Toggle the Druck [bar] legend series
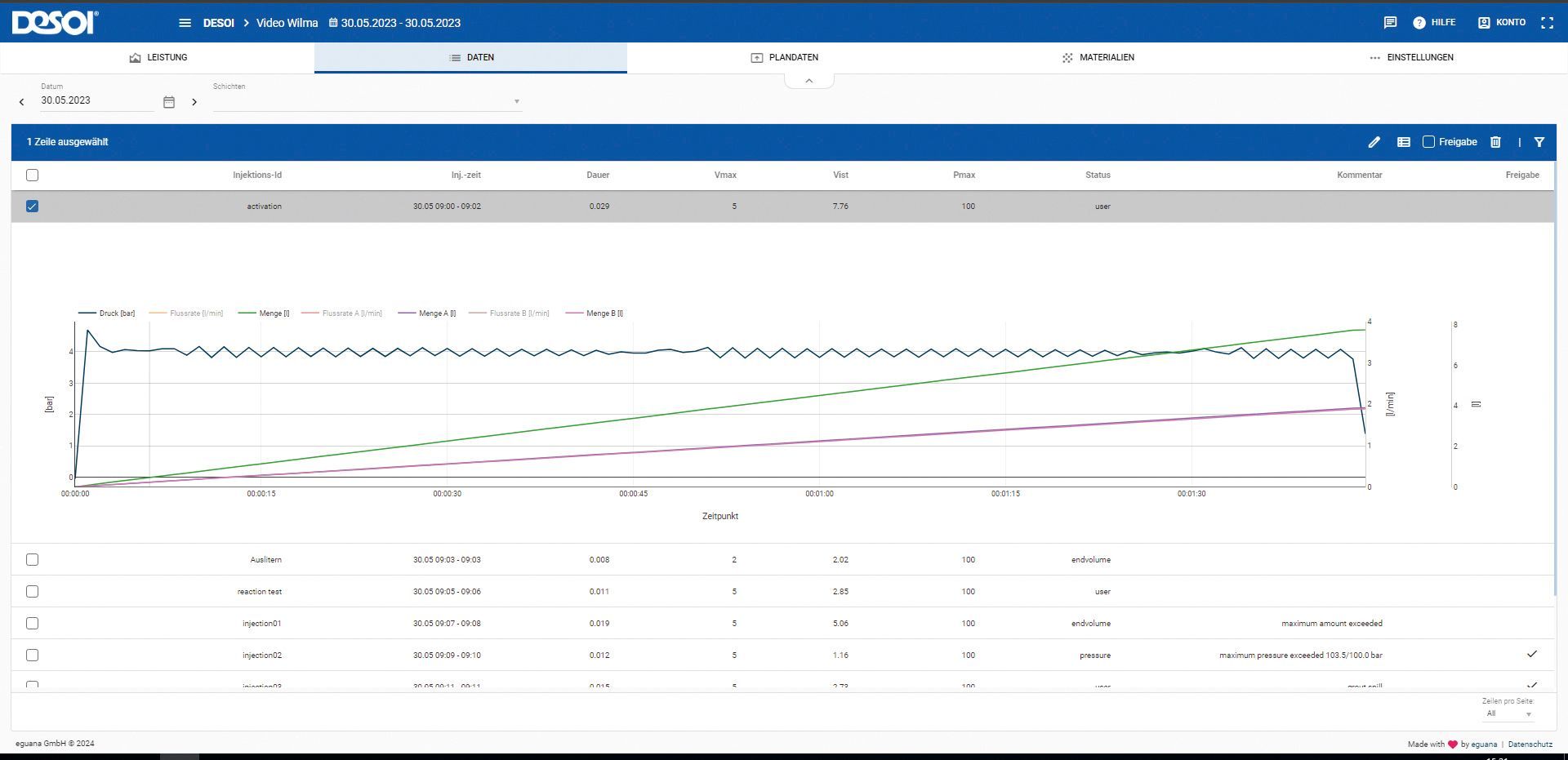Screen dimensions: 1568x760 pyautogui.click(x=107, y=313)
